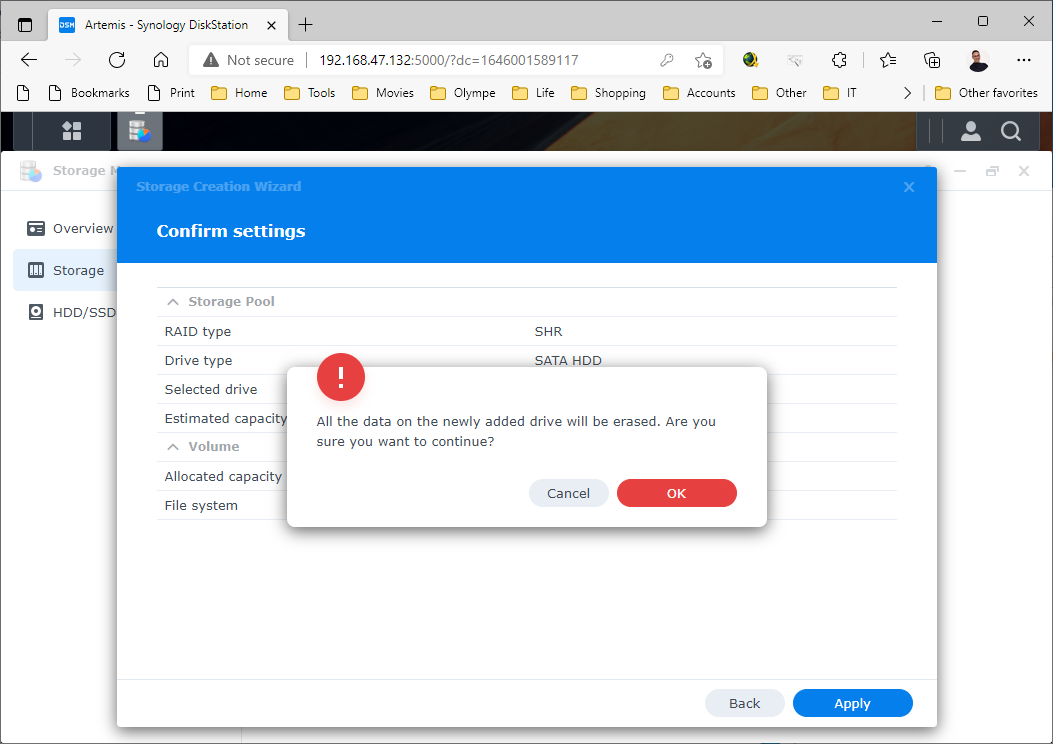The image size is (1053, 744).
Task: Click the Storage Manager taskbar icon
Action: (x=140, y=130)
